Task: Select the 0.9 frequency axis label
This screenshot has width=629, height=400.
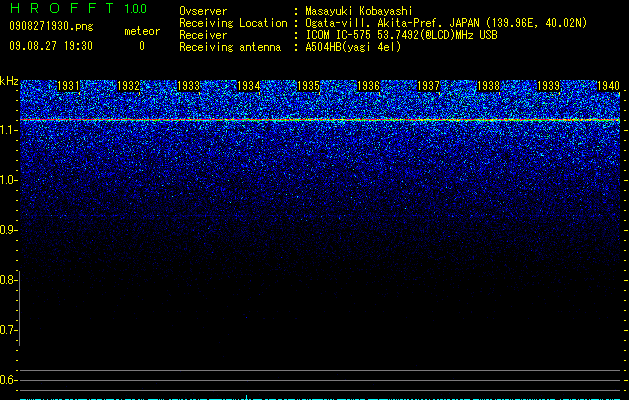Action: (8, 230)
